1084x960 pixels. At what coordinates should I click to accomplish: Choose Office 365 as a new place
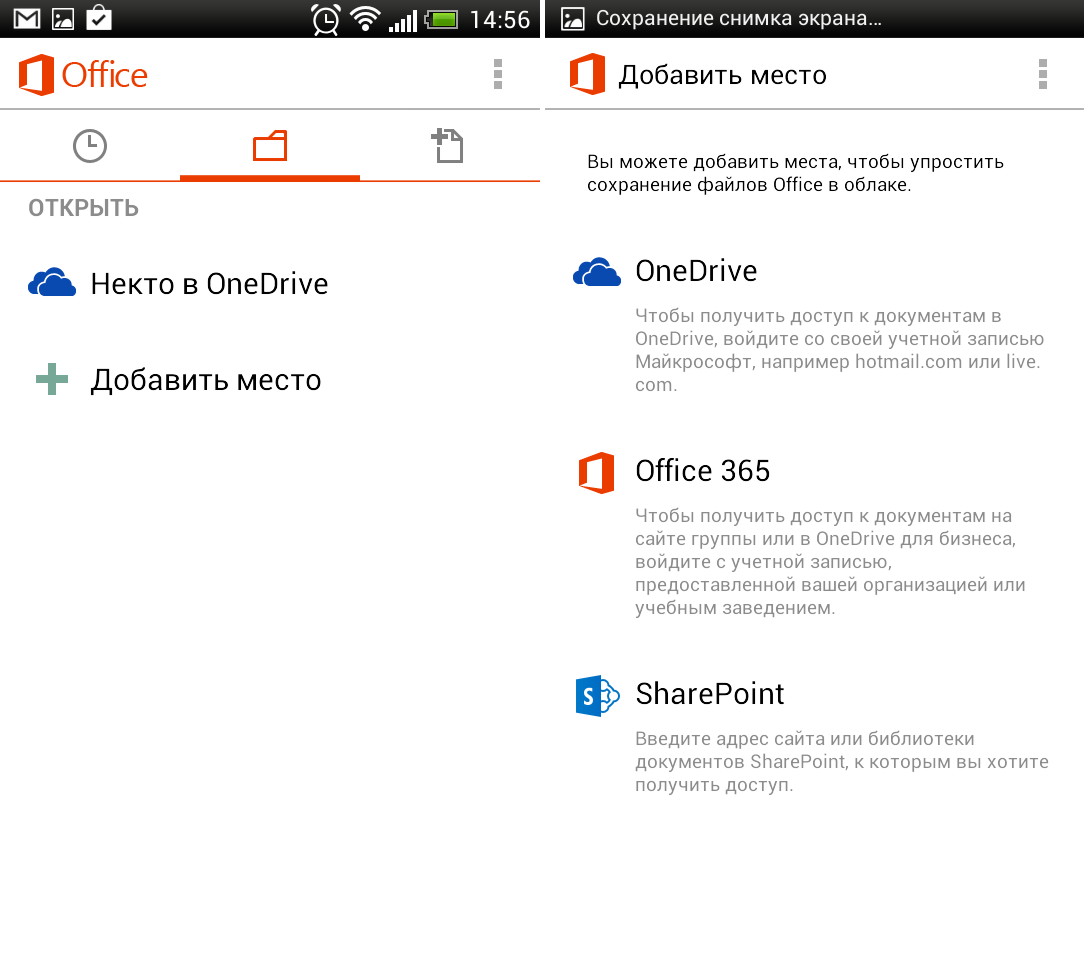[814, 536]
